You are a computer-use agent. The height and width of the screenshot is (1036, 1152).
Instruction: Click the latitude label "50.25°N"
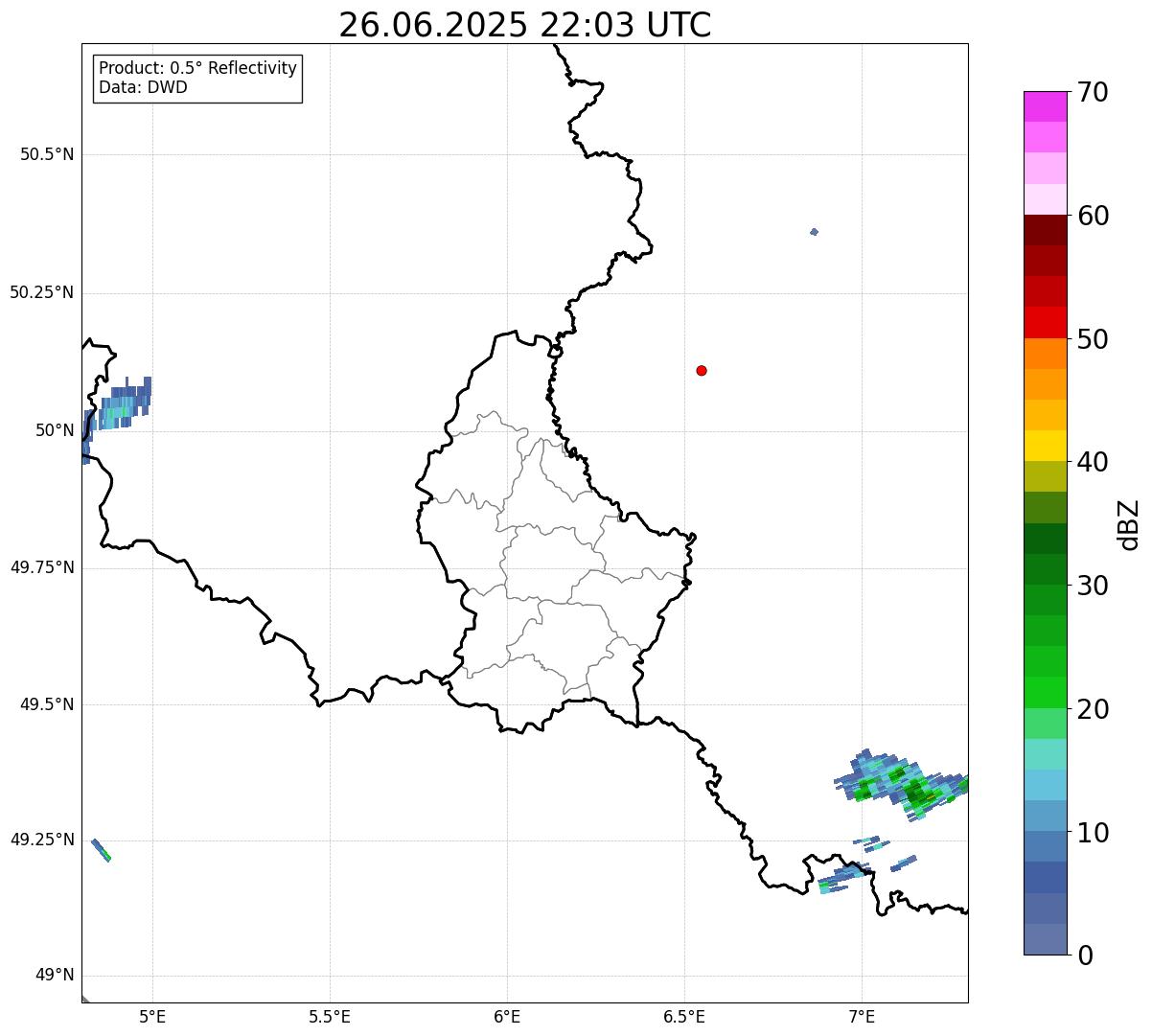[42, 292]
